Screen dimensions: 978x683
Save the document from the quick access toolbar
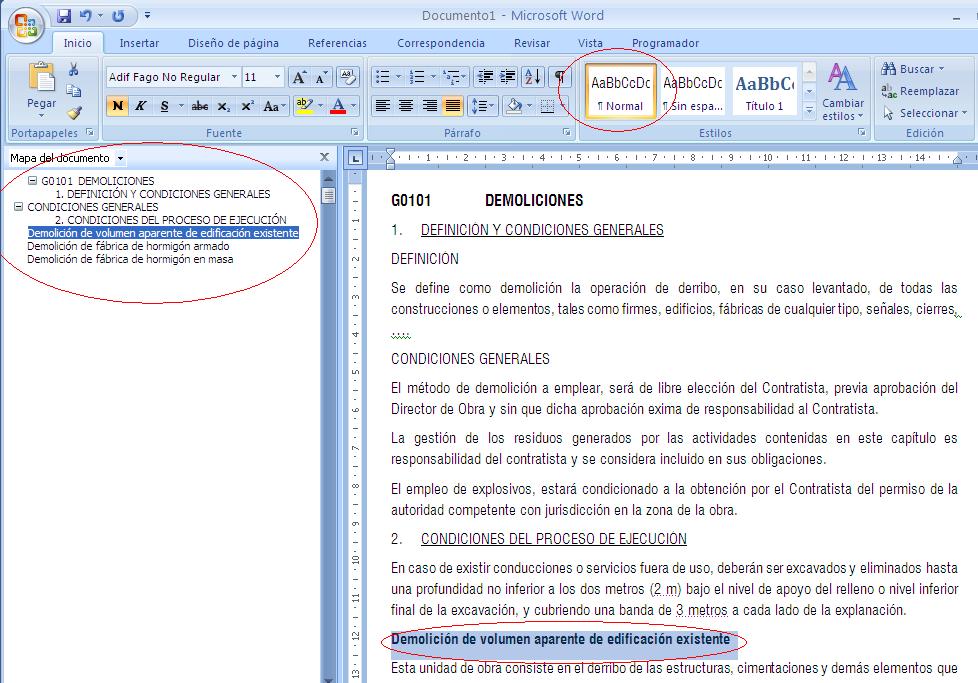[x=64, y=16]
